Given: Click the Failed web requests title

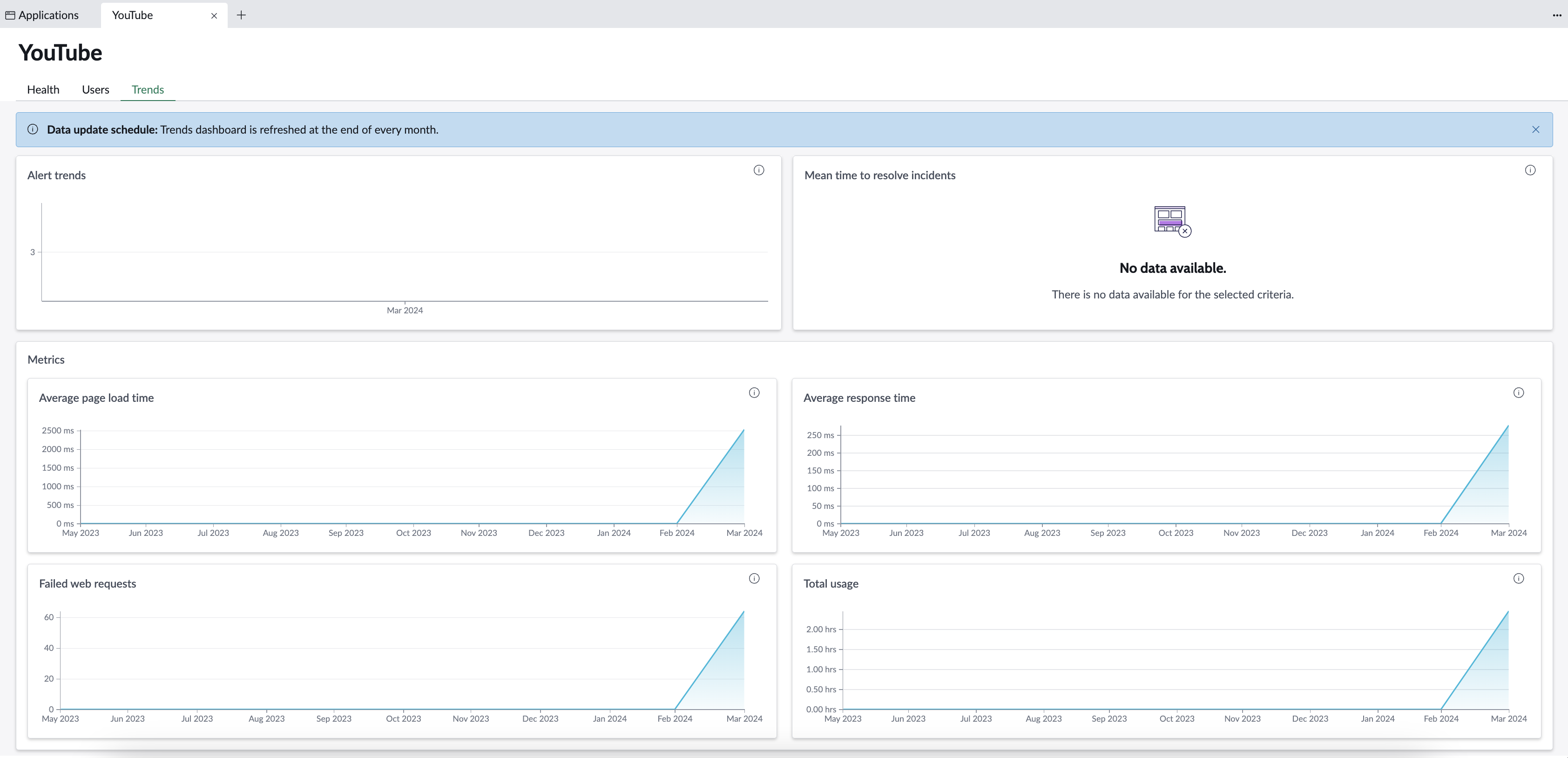Looking at the screenshot, I should click(x=88, y=584).
